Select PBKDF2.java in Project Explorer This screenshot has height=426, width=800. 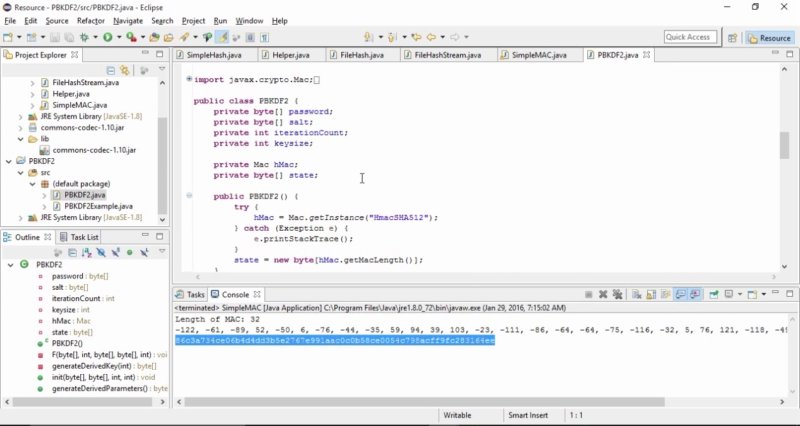[x=85, y=195]
